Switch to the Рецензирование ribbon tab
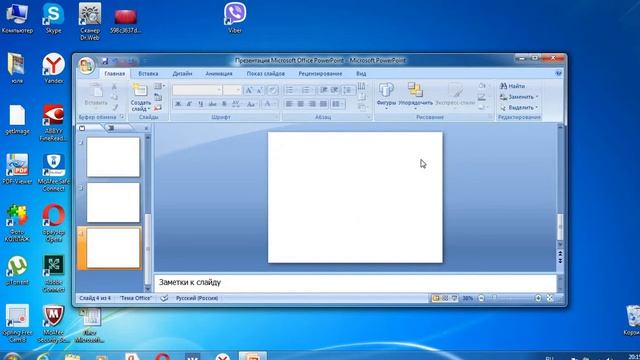Image resolution: width=640 pixels, height=360 pixels. click(x=320, y=74)
